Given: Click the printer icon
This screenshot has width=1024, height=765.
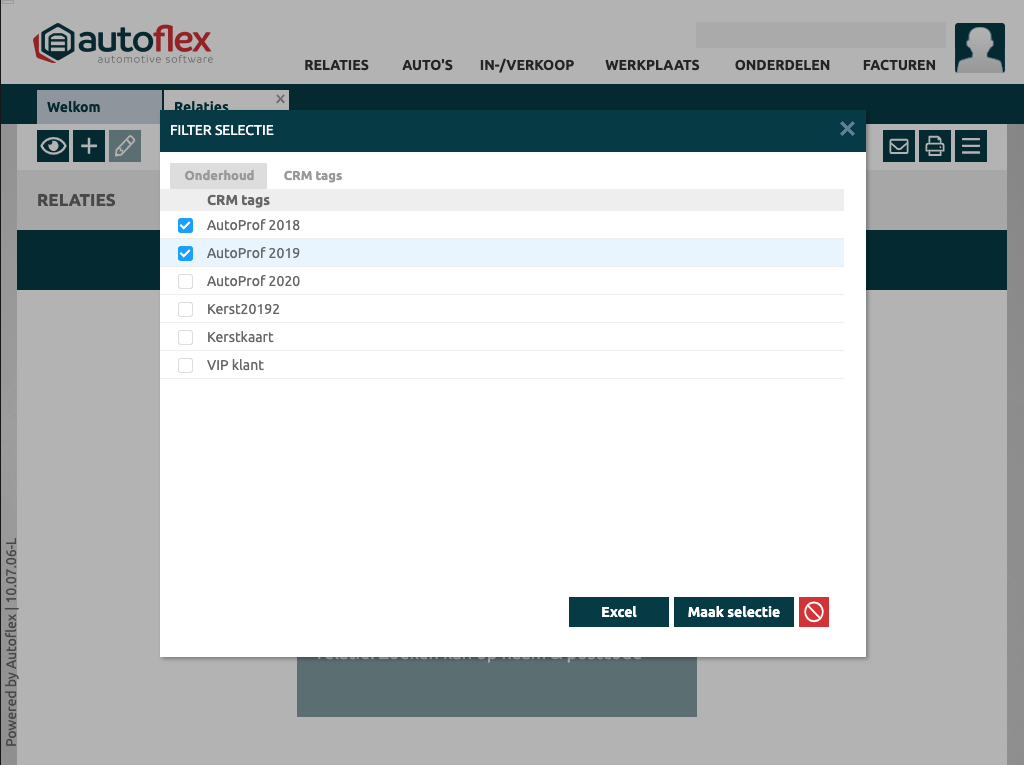Looking at the screenshot, I should tap(935, 146).
